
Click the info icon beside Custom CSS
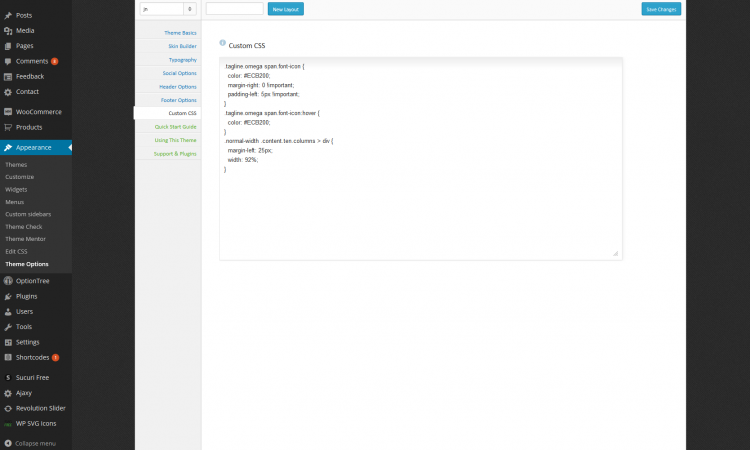pos(222,44)
